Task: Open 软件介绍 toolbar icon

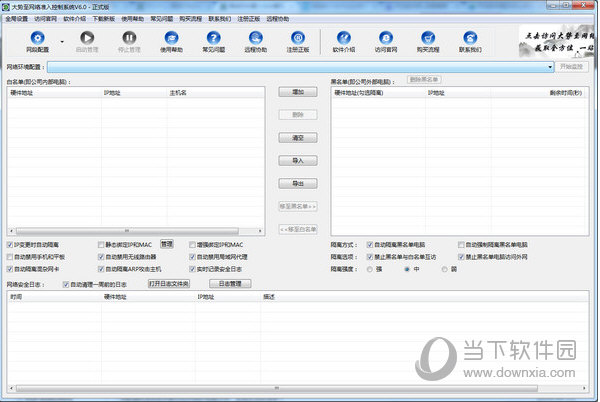Action: 344,41
